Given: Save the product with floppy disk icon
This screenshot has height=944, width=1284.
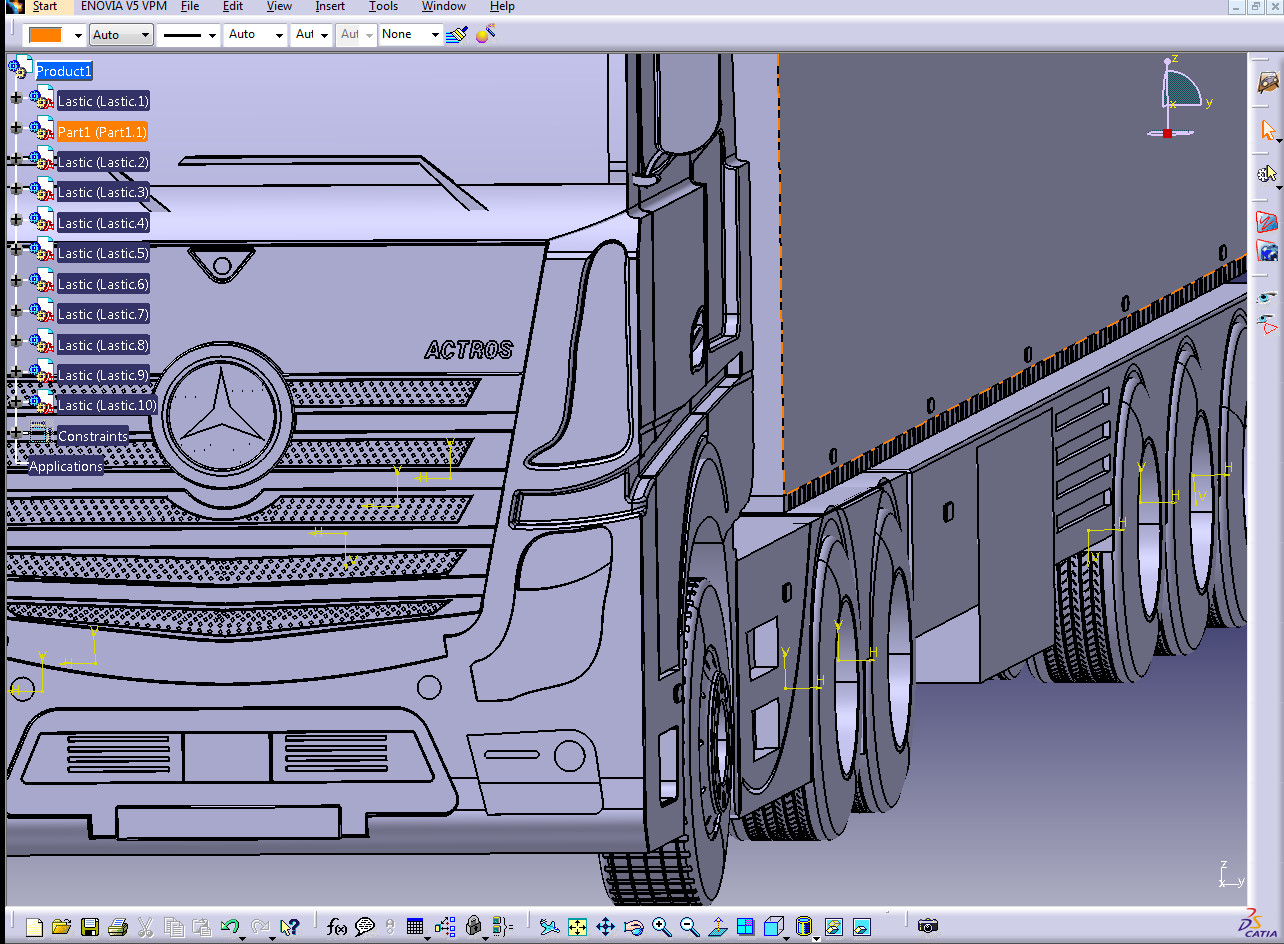Looking at the screenshot, I should click(x=90, y=927).
